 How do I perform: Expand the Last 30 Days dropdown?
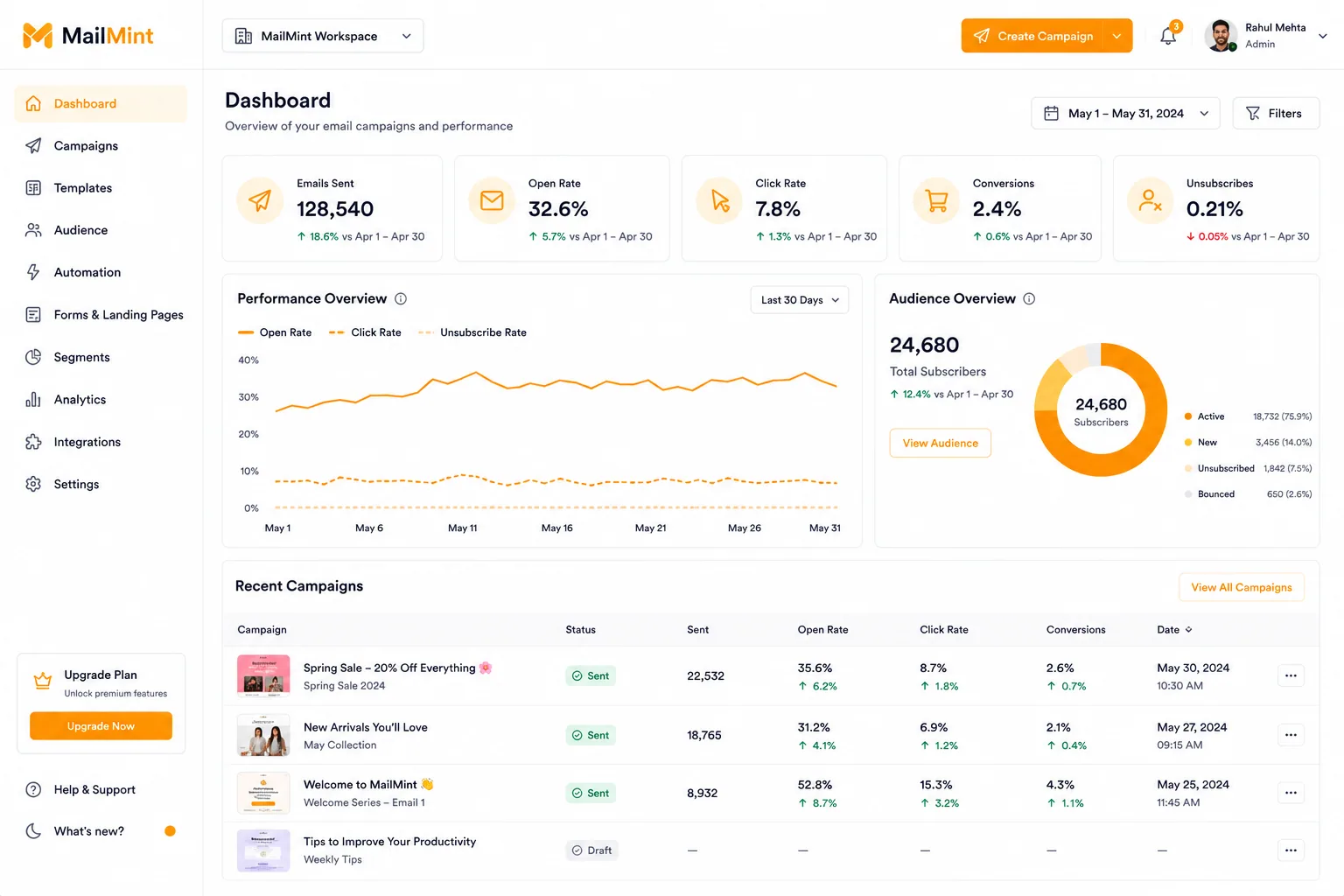800,300
